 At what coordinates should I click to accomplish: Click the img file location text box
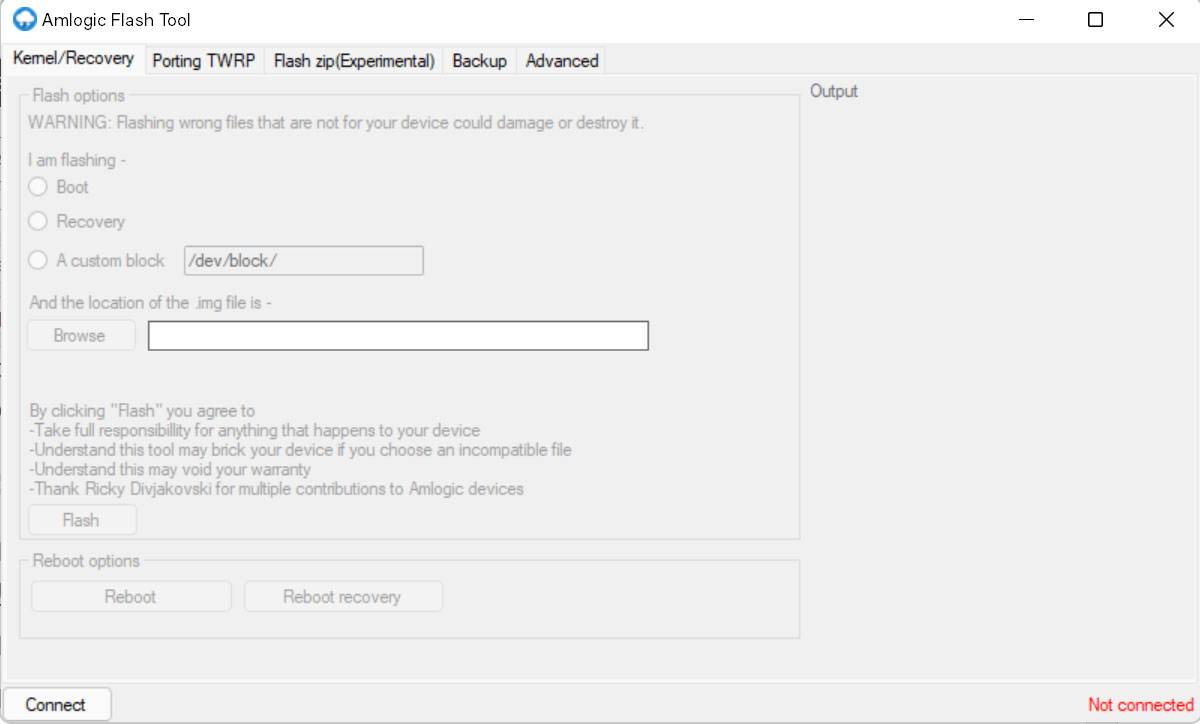397,335
